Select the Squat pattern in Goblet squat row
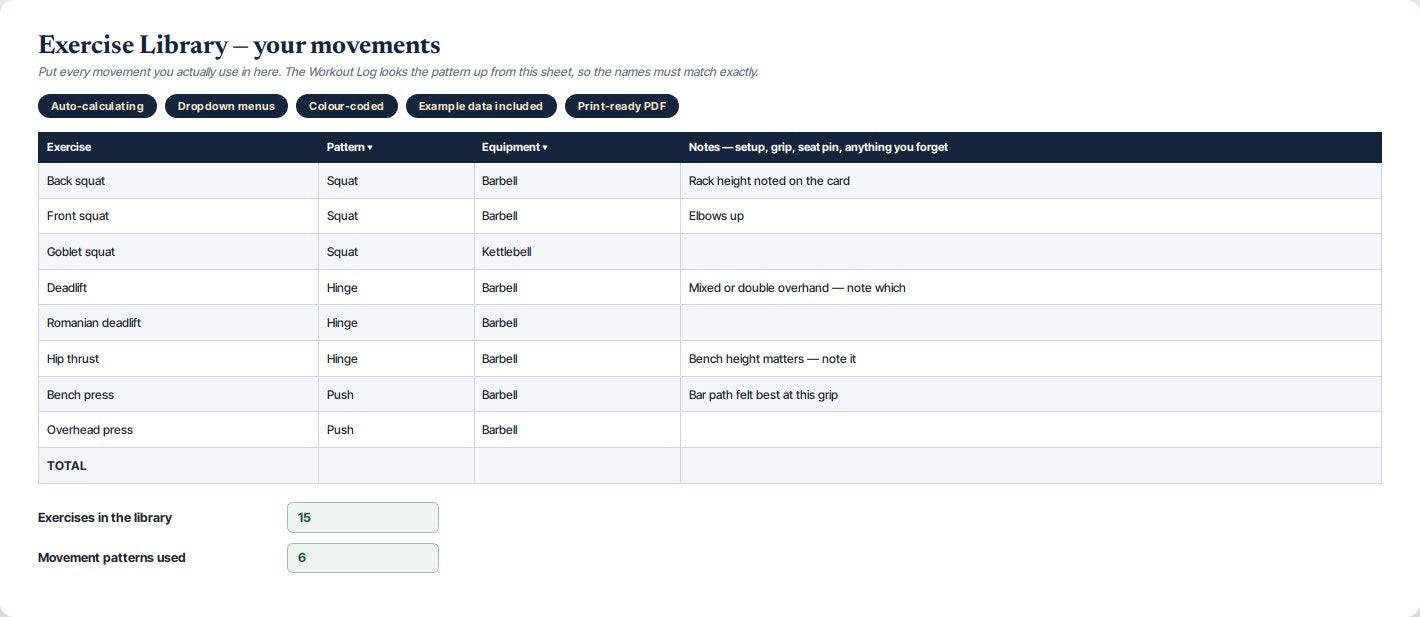 [x=396, y=252]
